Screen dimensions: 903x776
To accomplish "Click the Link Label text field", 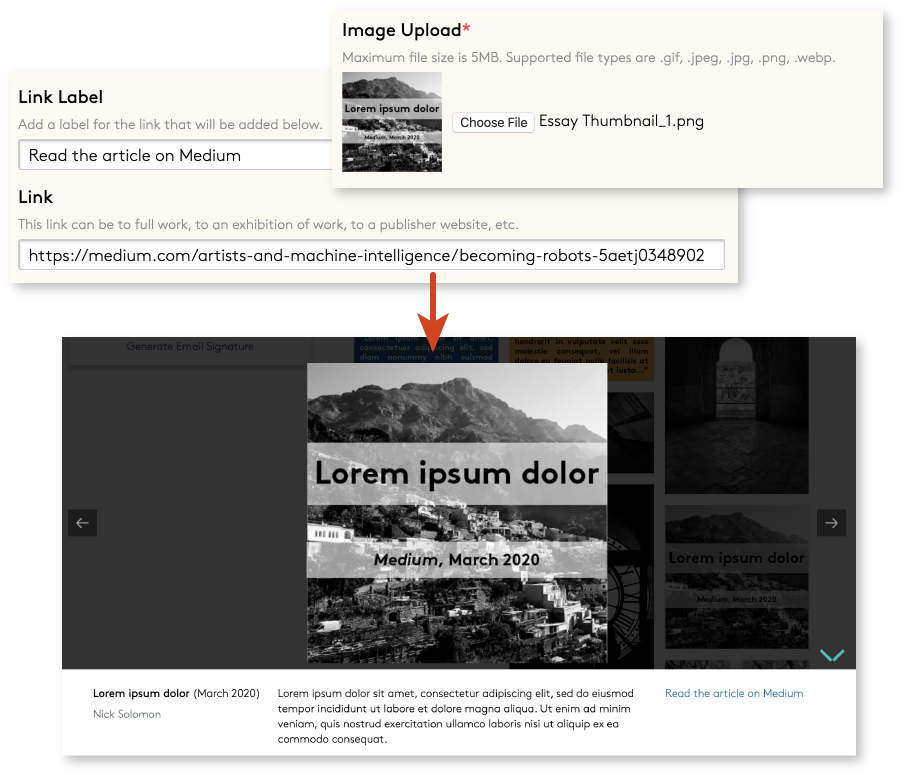I will (180, 155).
